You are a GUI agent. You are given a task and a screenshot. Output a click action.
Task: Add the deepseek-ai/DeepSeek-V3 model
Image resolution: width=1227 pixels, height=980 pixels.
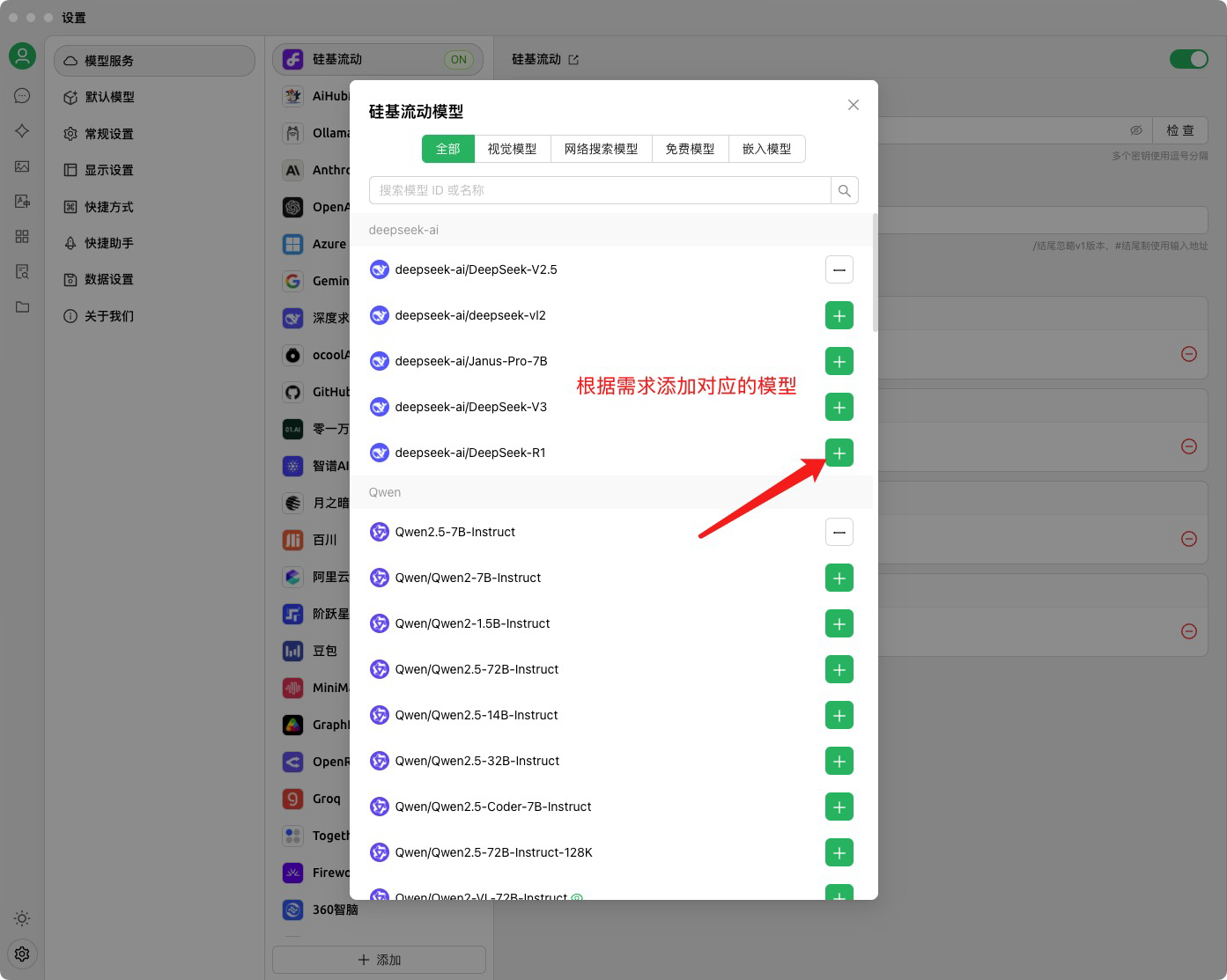[839, 407]
